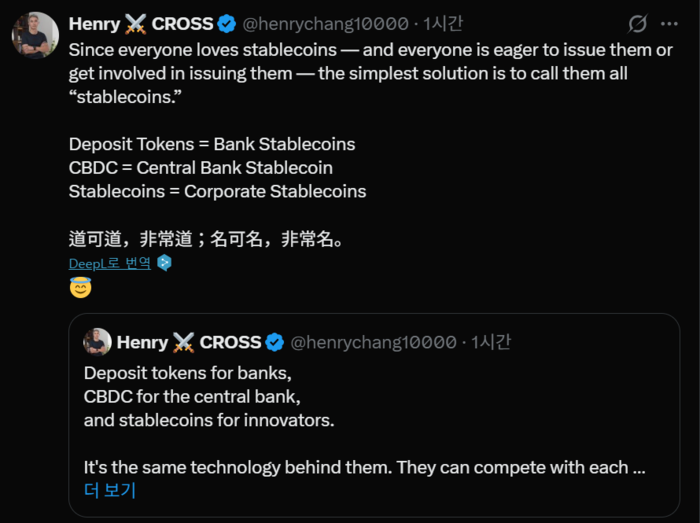Click the quoted tweet's 1시간 timestamp

491,342
